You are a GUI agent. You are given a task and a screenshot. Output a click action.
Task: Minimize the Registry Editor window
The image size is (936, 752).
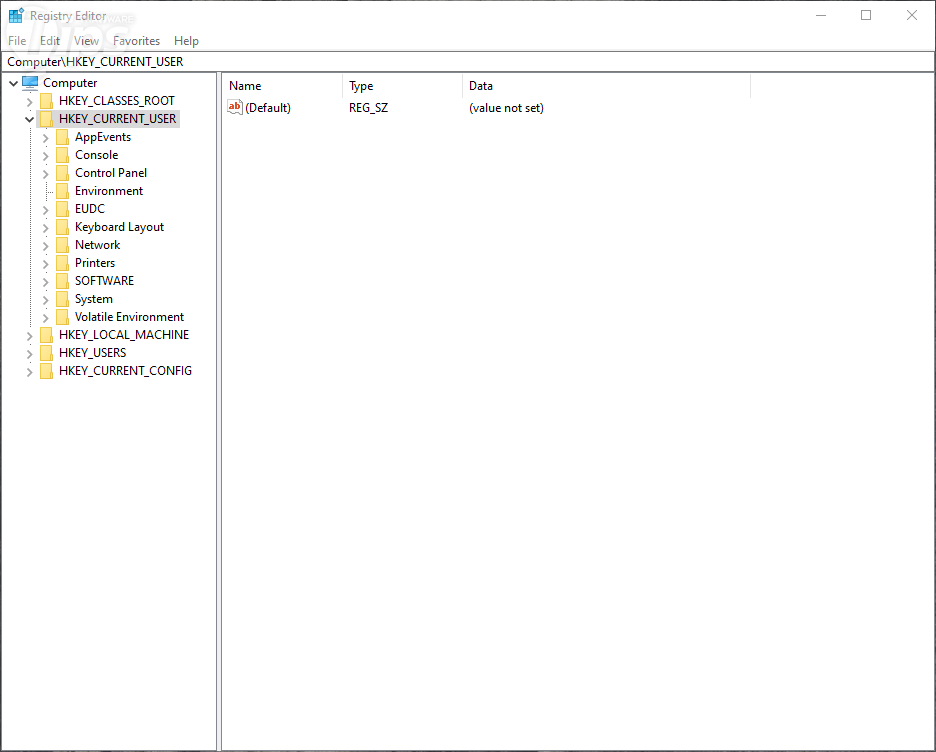(x=821, y=15)
